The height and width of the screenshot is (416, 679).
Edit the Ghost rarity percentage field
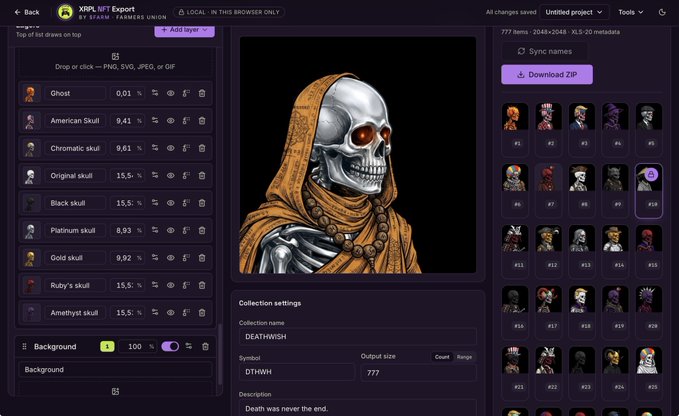[127, 93]
